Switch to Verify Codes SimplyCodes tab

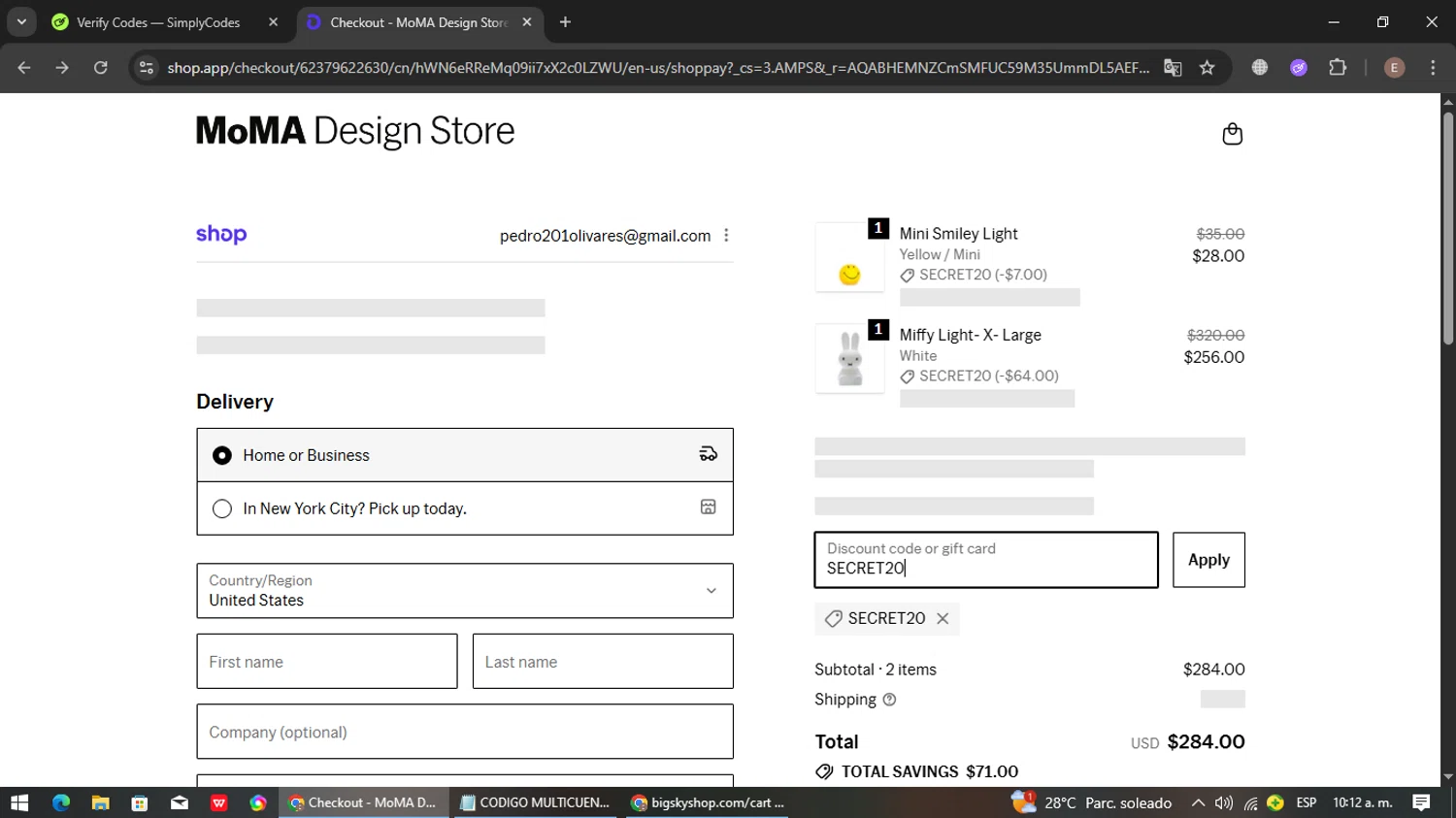tap(159, 22)
